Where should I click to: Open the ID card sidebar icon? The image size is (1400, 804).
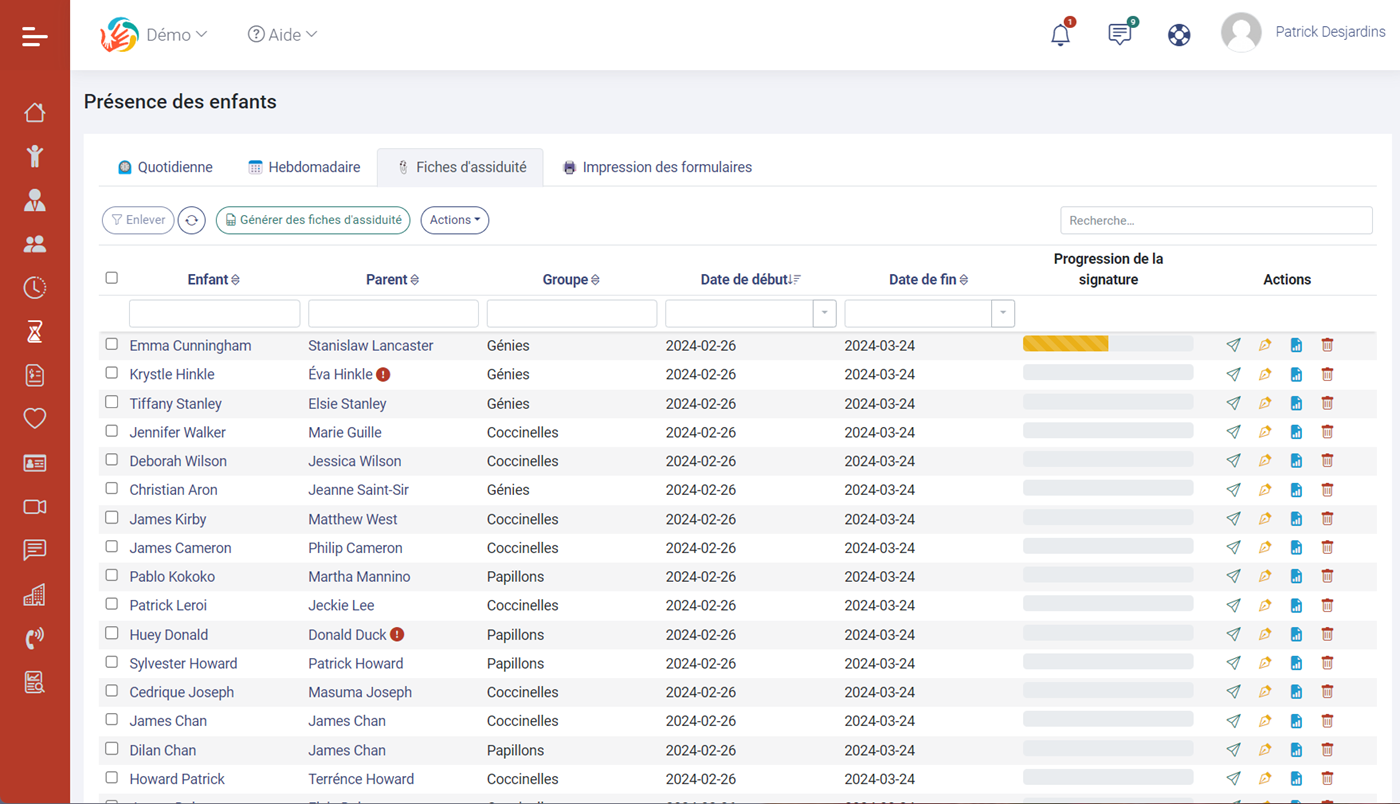coord(35,463)
